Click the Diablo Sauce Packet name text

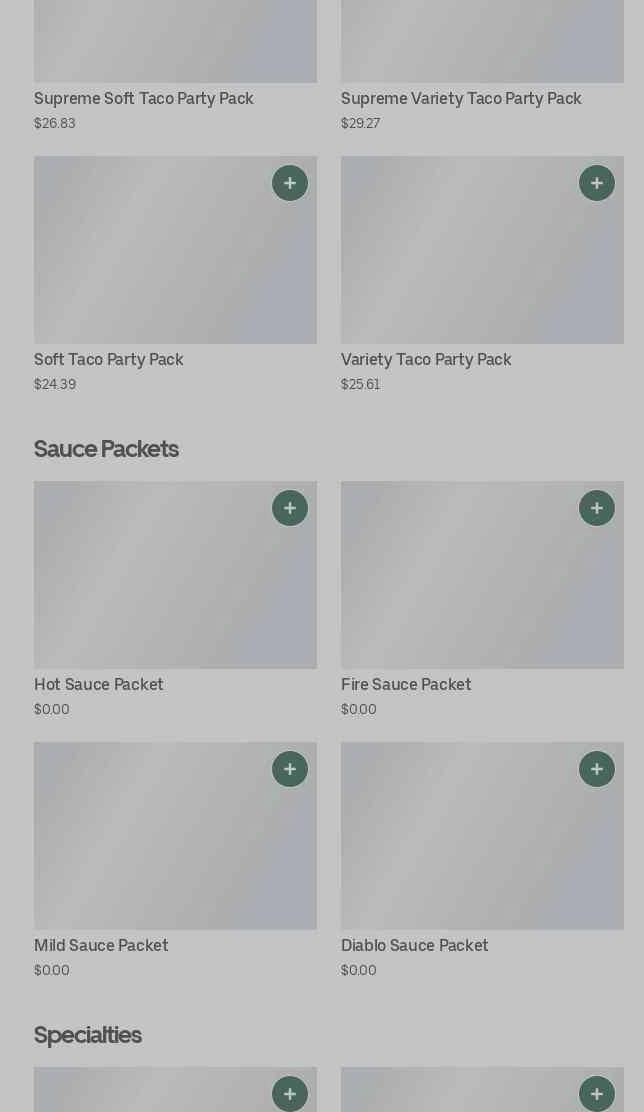click(x=415, y=946)
